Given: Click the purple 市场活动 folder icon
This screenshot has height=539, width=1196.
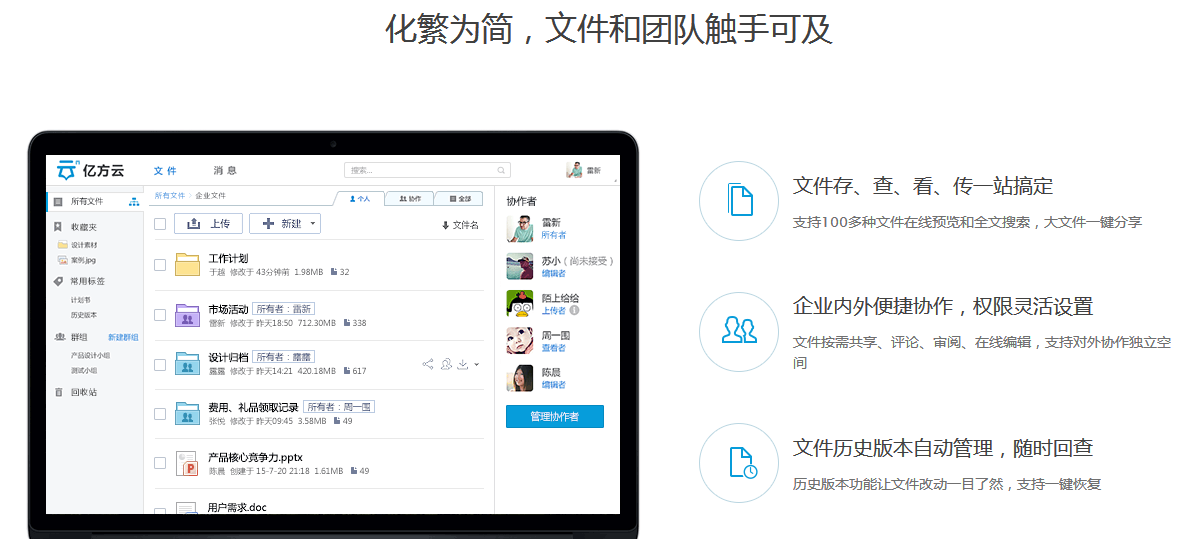Looking at the screenshot, I should [187, 315].
